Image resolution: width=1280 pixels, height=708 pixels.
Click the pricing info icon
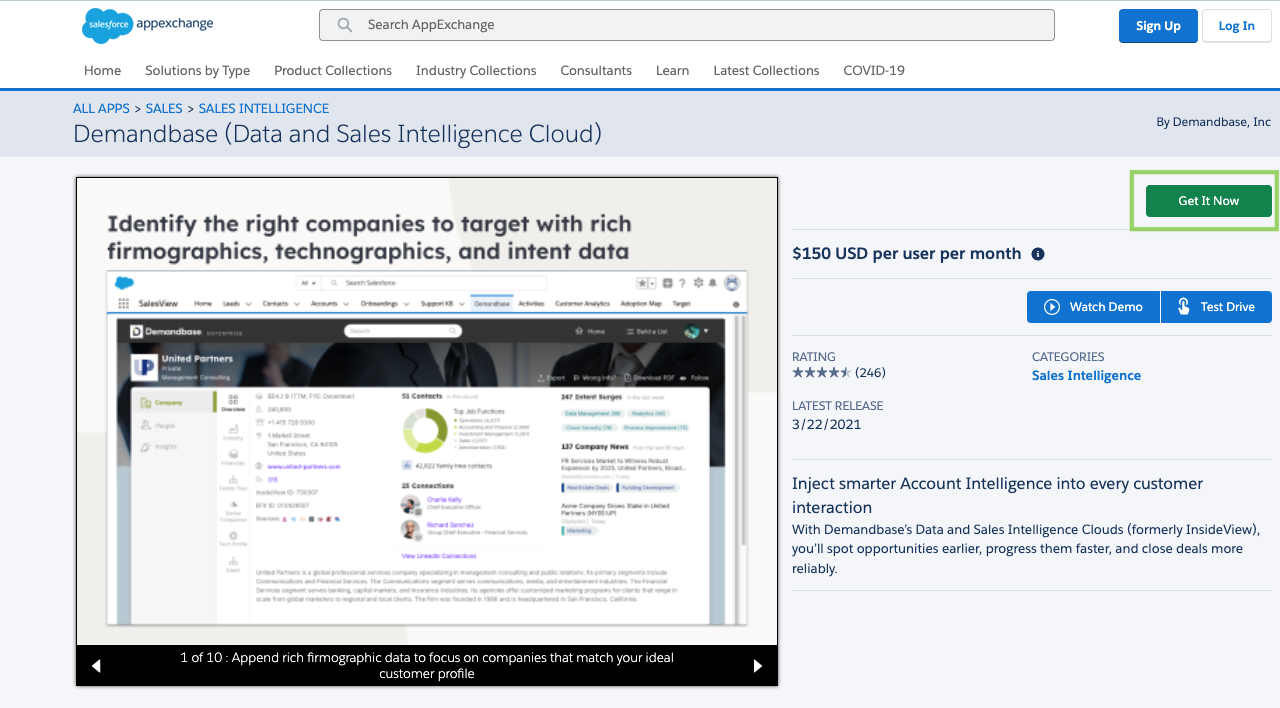[1038, 254]
